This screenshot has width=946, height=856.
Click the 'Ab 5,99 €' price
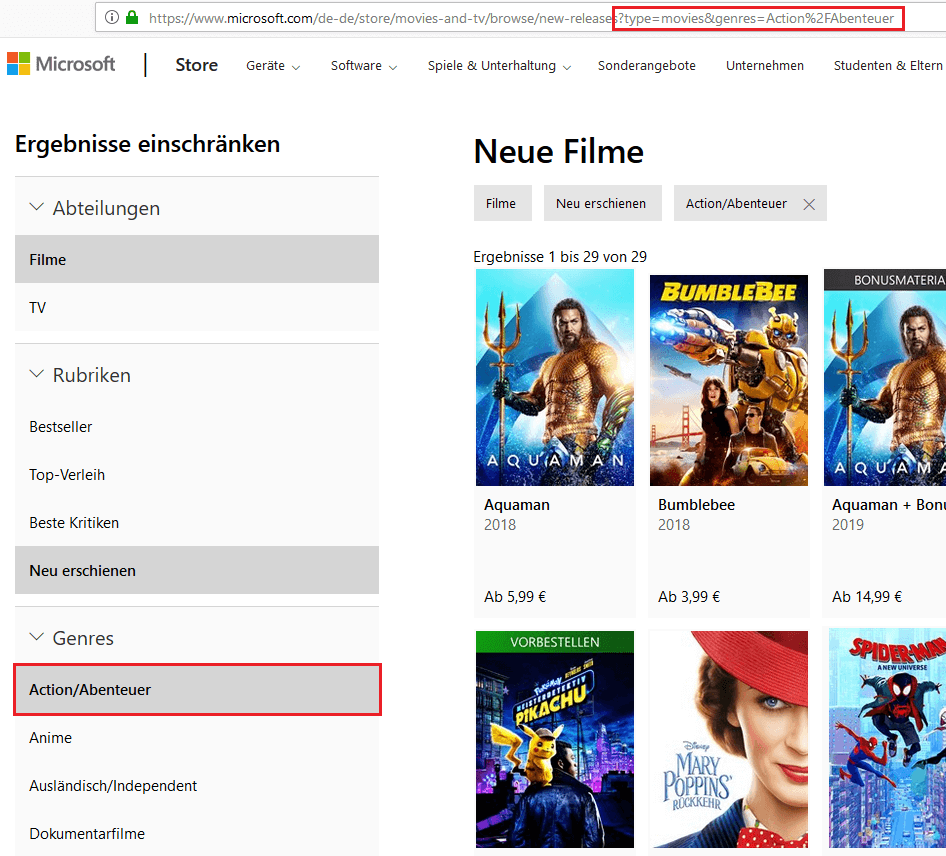515,597
